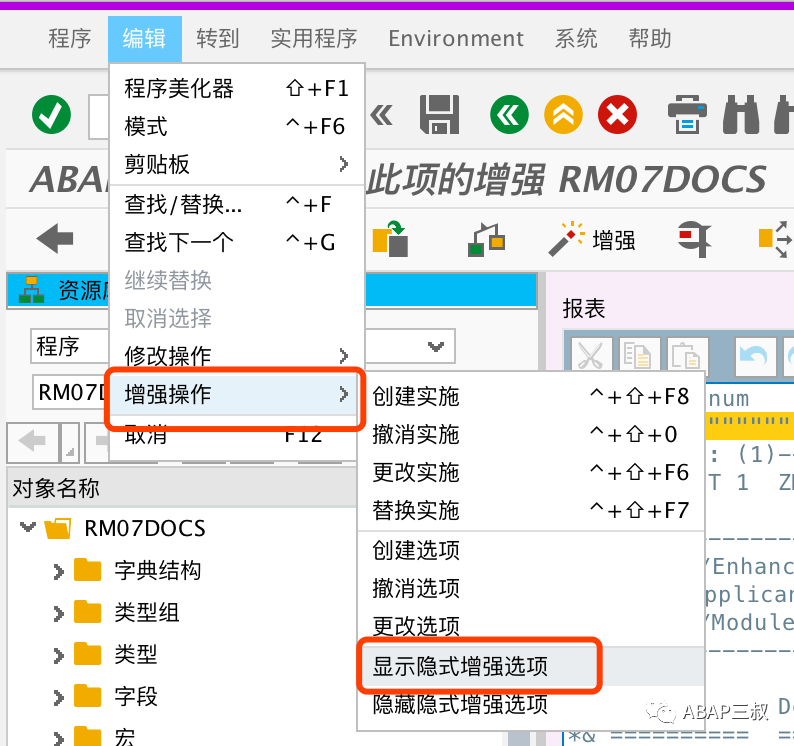Click the RM07DOCS program name input field
The image size is (794, 746).
click(x=71, y=392)
